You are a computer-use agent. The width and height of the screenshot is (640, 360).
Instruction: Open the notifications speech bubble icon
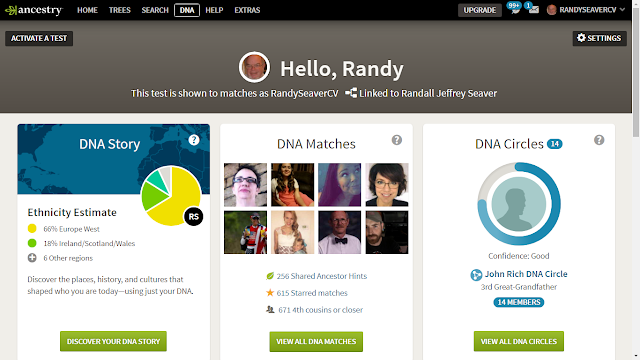coord(515,8)
